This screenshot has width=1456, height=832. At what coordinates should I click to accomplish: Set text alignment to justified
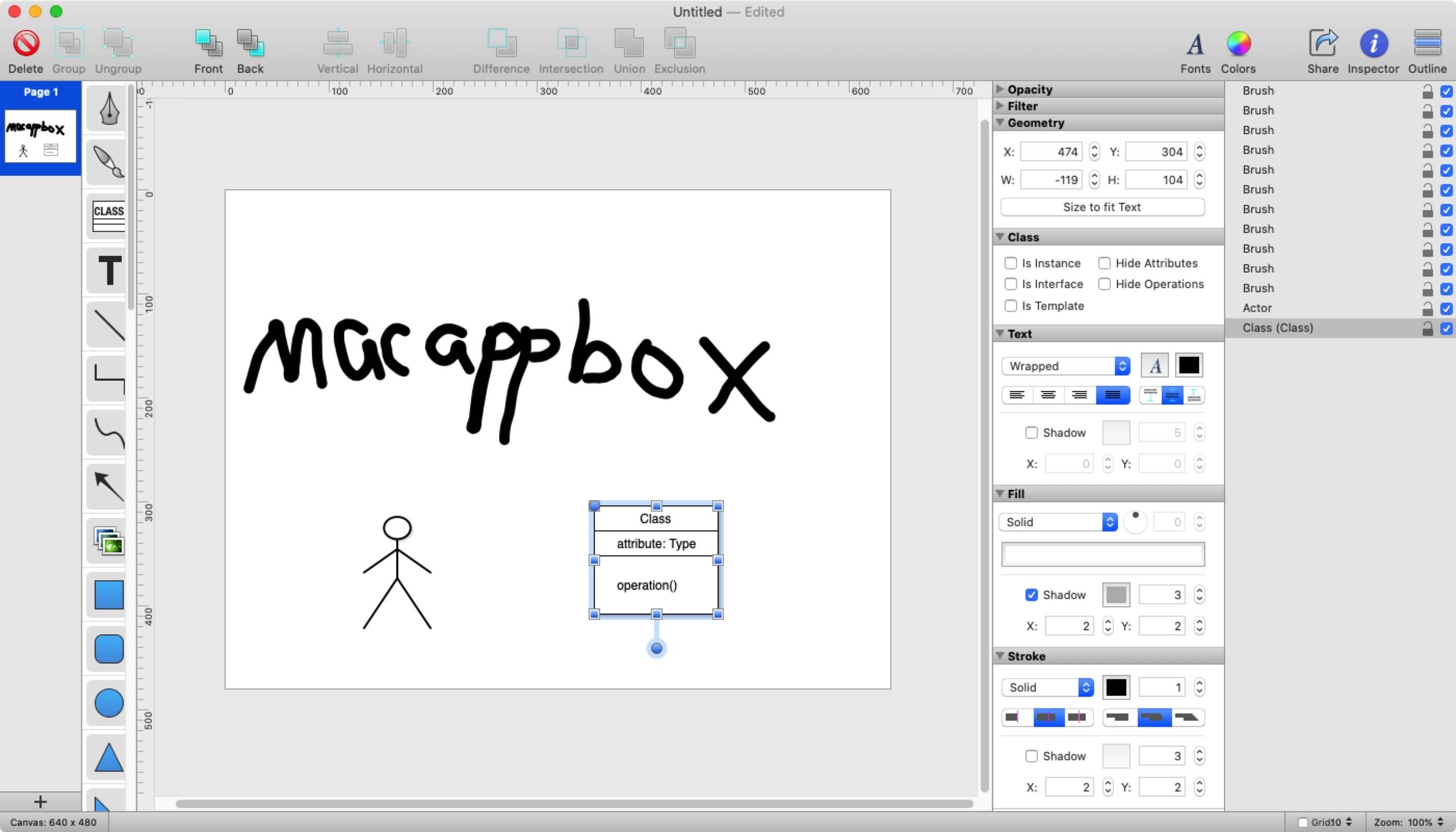(1113, 395)
